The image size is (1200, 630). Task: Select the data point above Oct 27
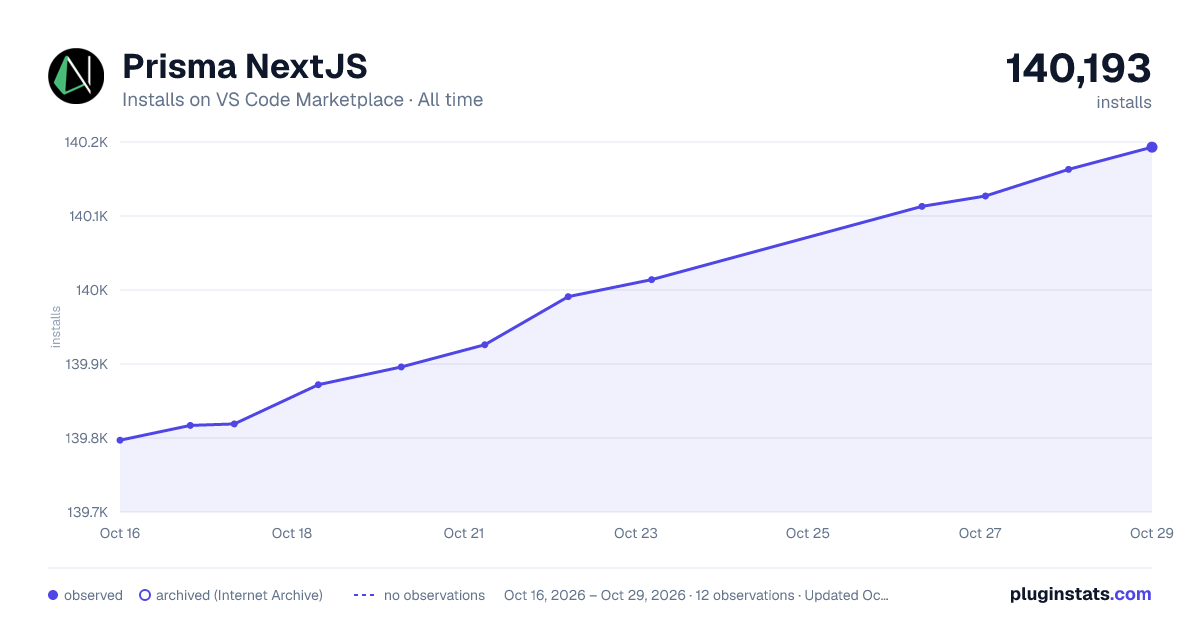pyautogui.click(x=985, y=196)
